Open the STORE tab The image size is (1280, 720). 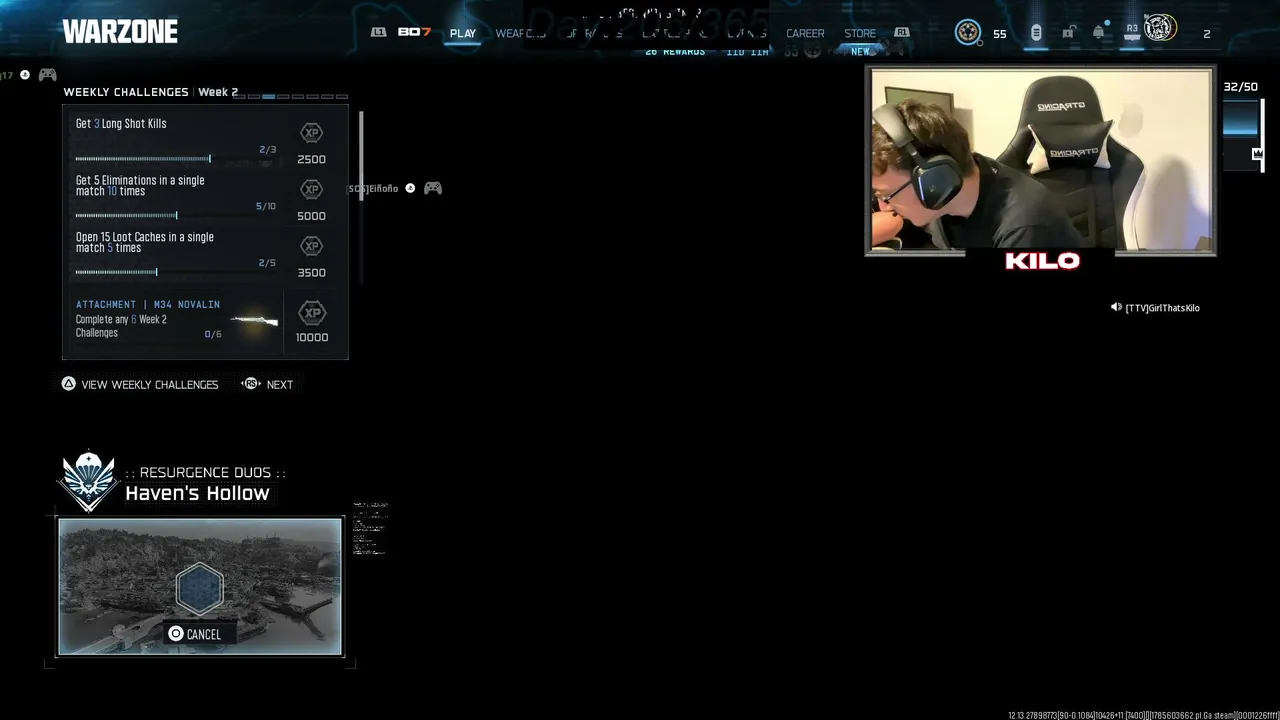pos(860,33)
